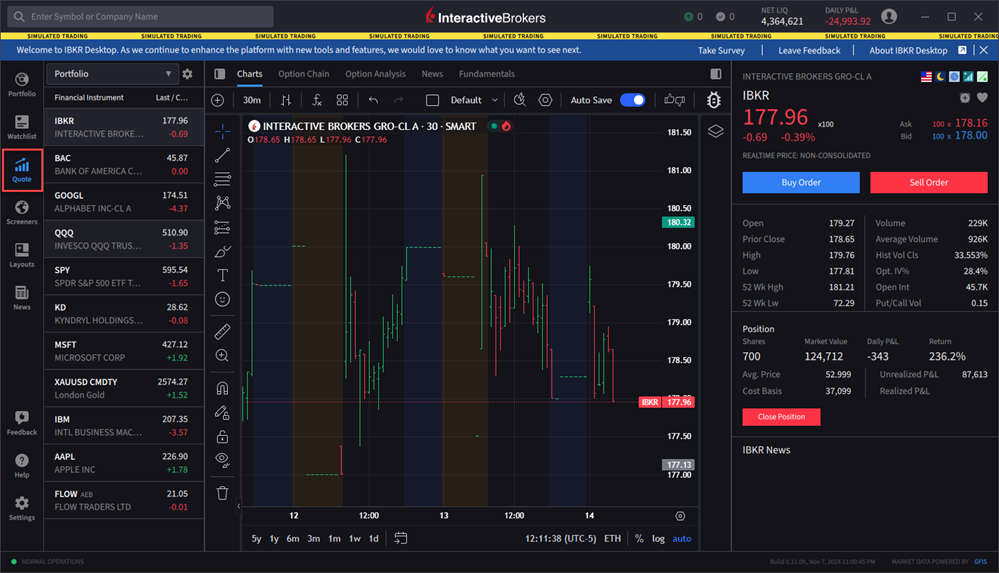This screenshot has width=999, height=573.
Task: Open the chart indicators fx menu
Action: [x=317, y=100]
